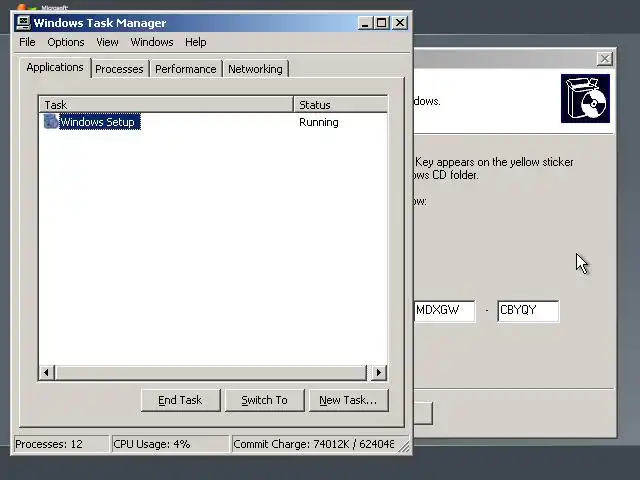Viewport: 640px width, 480px height.
Task: Switch to the Networking tab
Action: click(255, 69)
